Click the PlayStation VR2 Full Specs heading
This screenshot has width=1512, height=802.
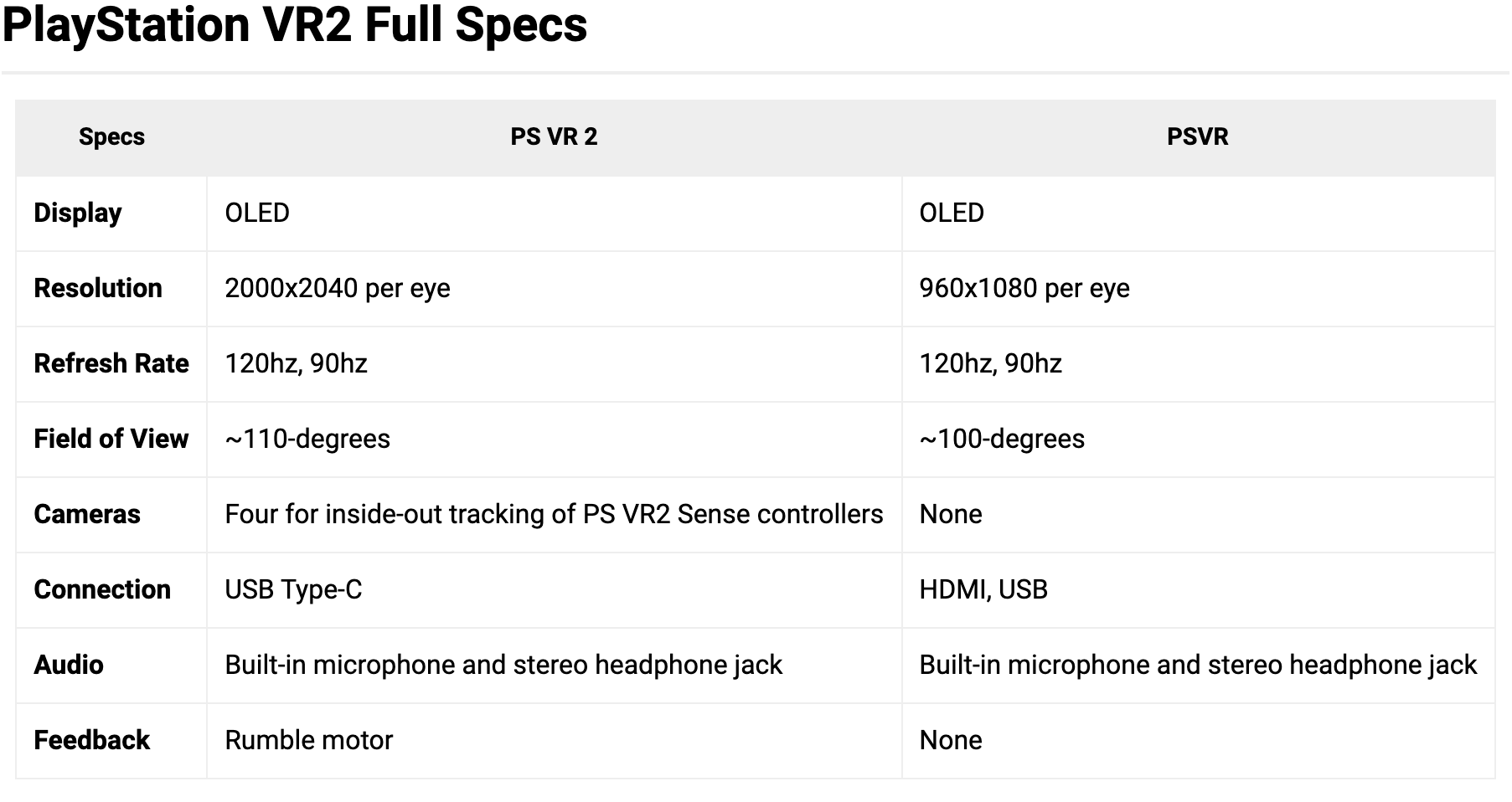tap(295, 25)
